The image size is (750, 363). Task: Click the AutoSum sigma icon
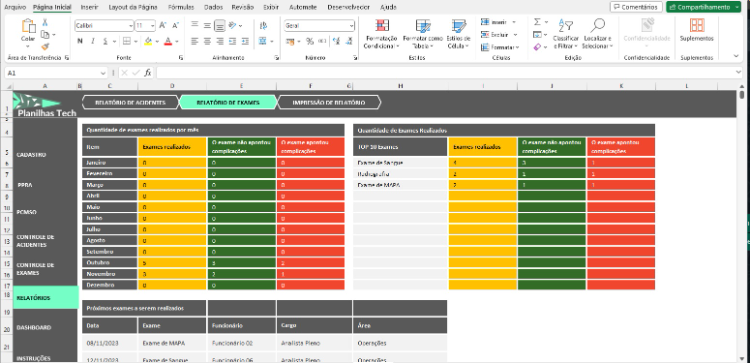tap(537, 22)
